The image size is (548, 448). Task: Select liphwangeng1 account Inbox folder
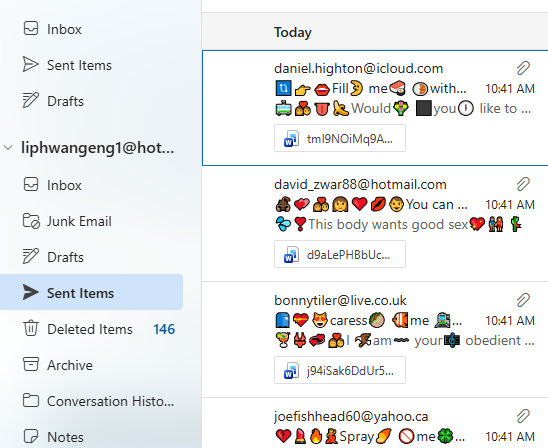[x=92, y=185]
